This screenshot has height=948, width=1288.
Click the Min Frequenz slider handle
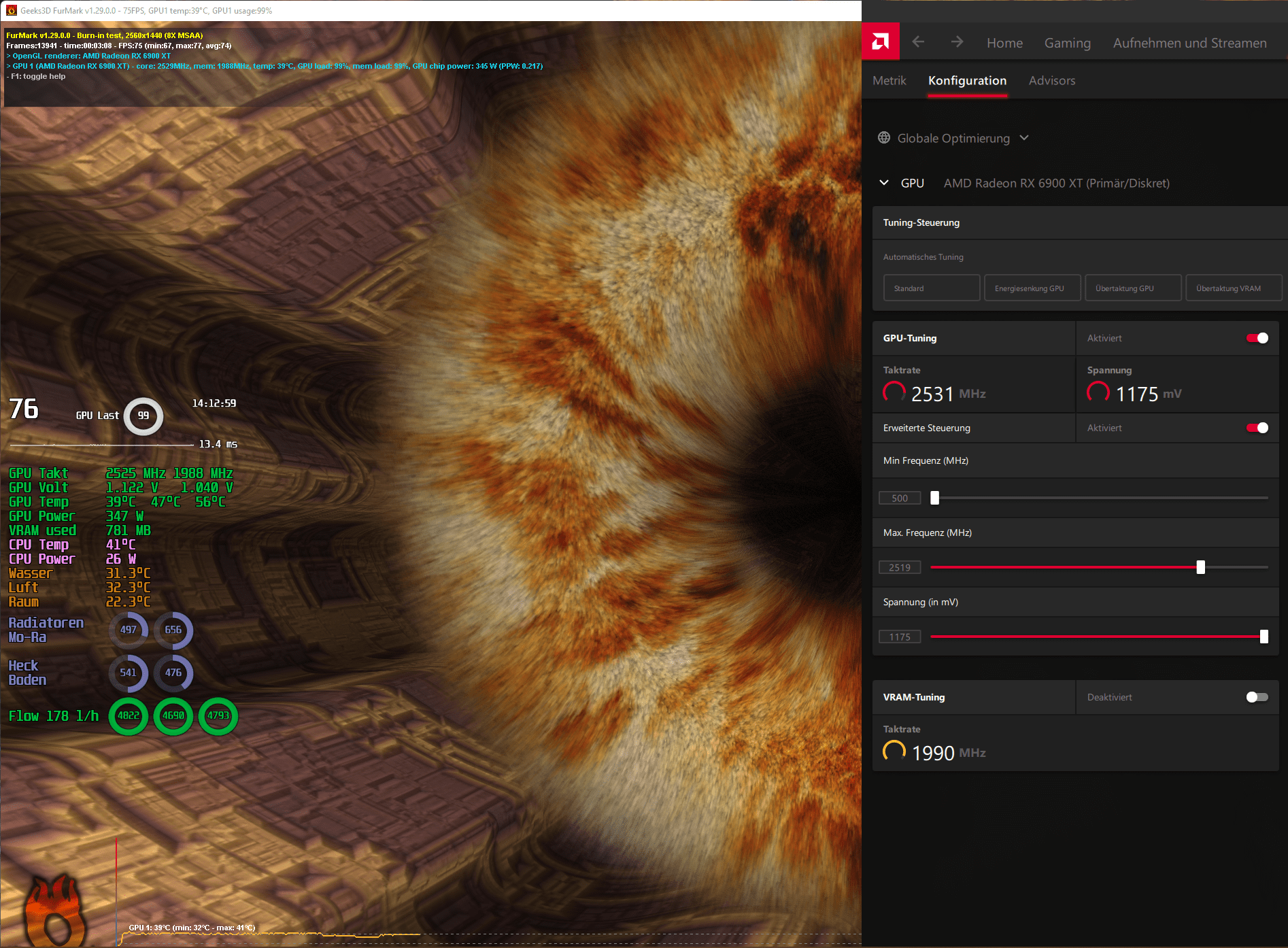[934, 498]
